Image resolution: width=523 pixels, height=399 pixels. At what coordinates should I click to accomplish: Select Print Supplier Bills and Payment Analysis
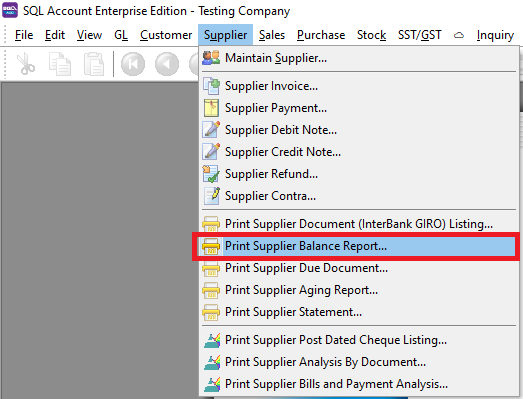(359, 384)
